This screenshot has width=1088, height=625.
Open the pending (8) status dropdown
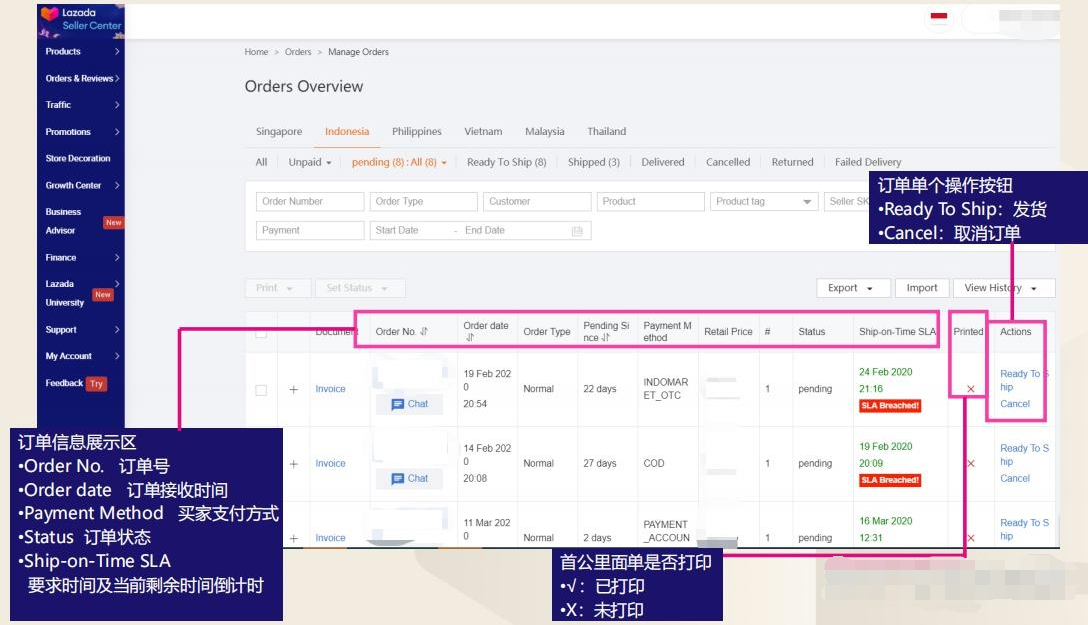tap(399, 162)
